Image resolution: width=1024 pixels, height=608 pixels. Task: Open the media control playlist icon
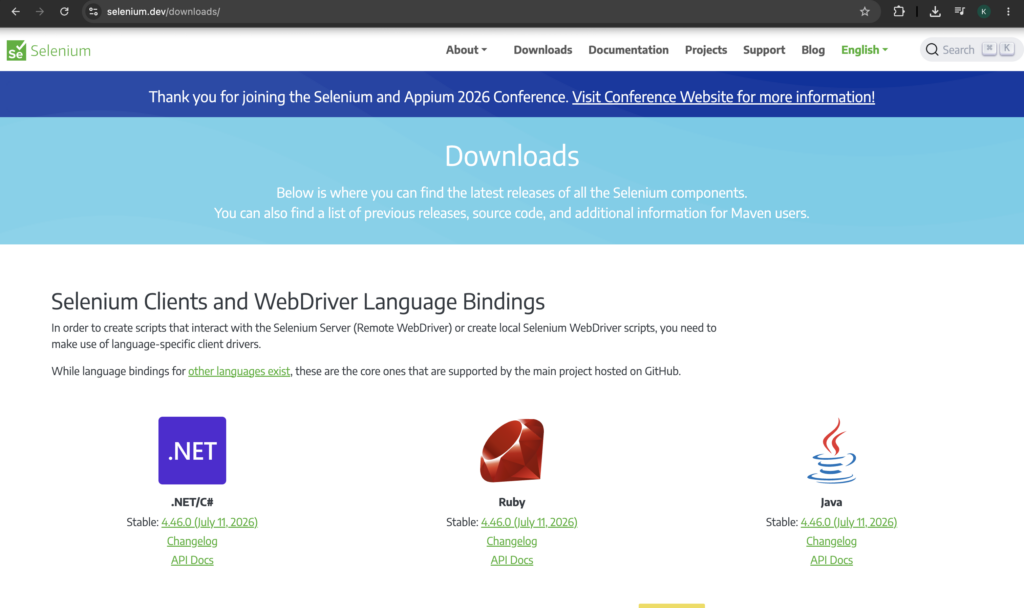point(959,11)
